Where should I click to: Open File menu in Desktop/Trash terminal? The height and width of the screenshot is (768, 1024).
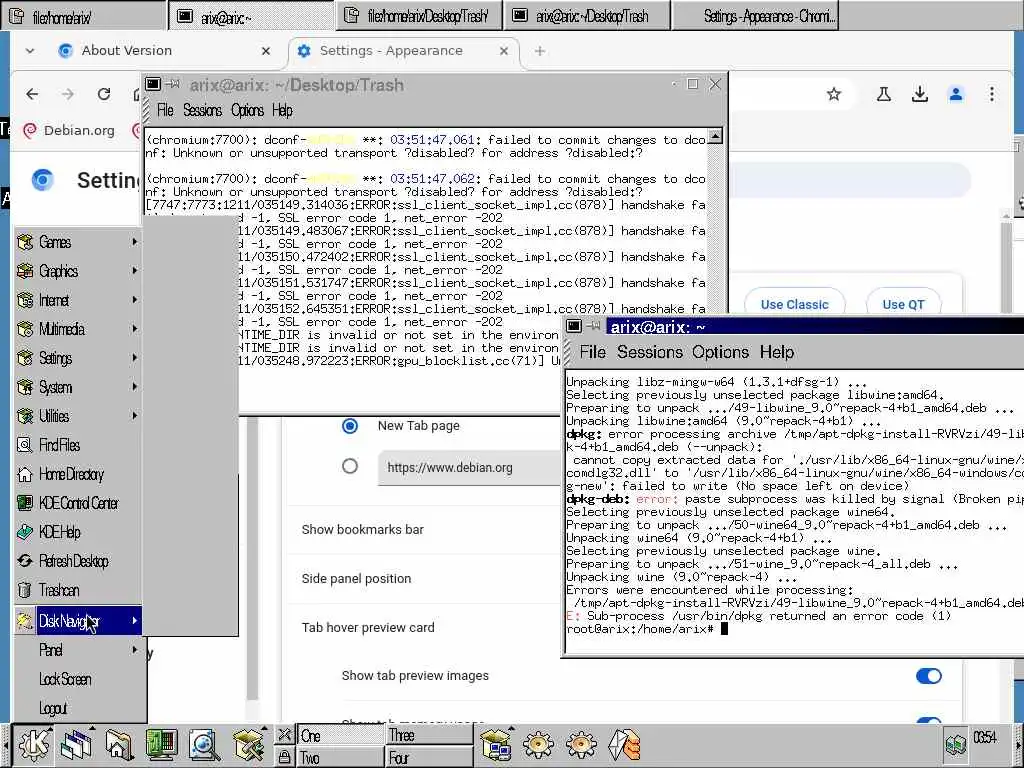point(165,110)
